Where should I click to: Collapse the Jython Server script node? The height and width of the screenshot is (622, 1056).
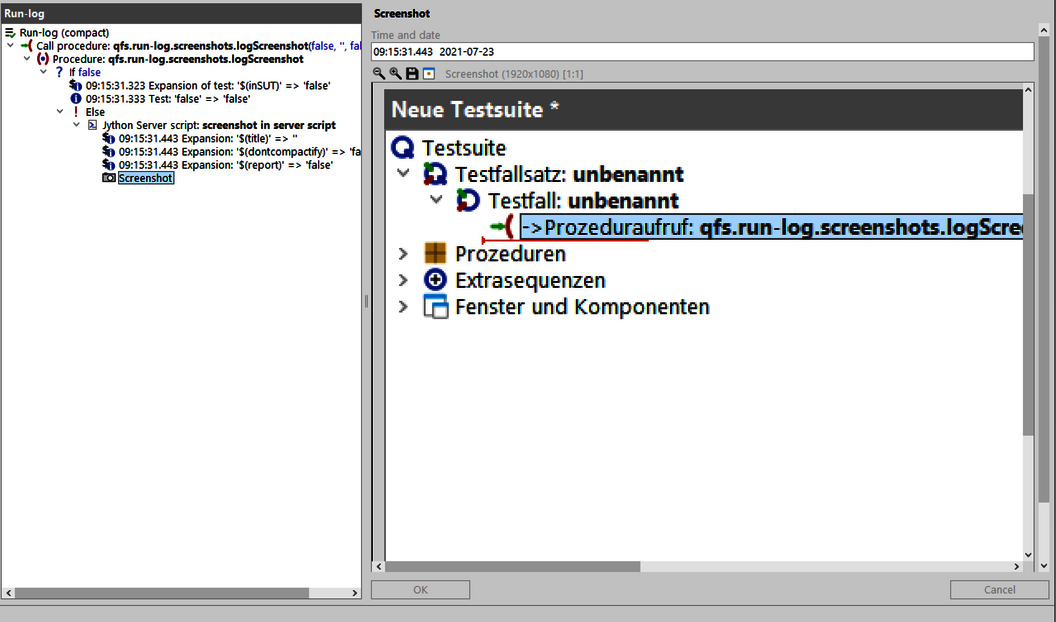77,125
